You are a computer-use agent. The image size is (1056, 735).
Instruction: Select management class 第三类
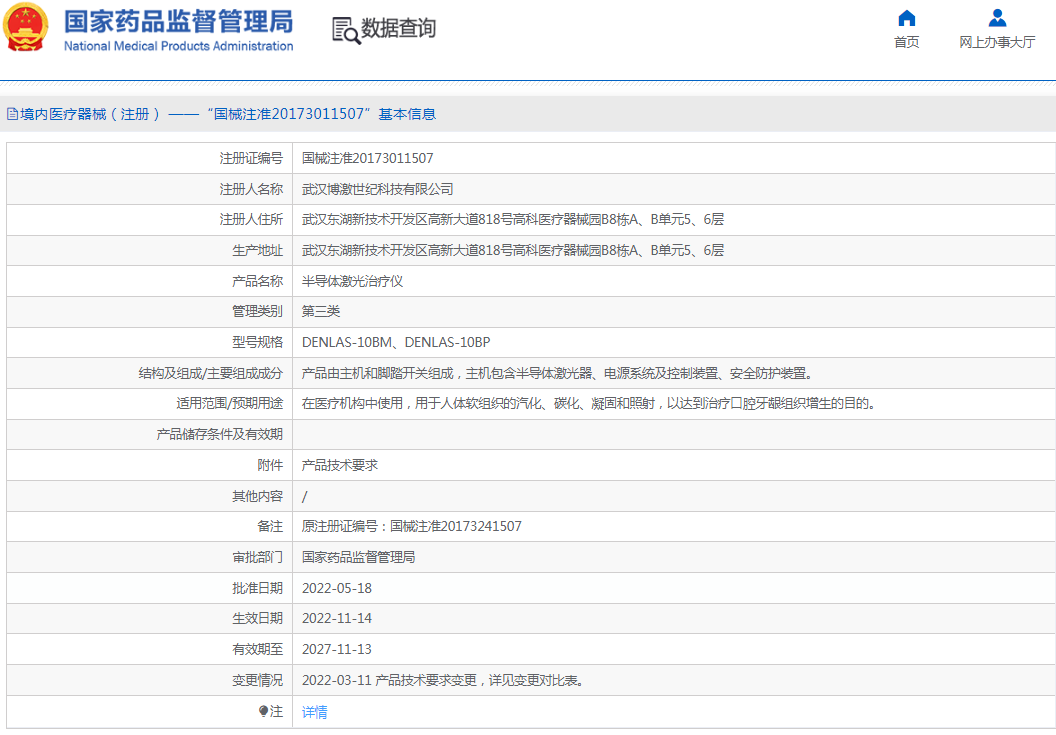[321, 311]
